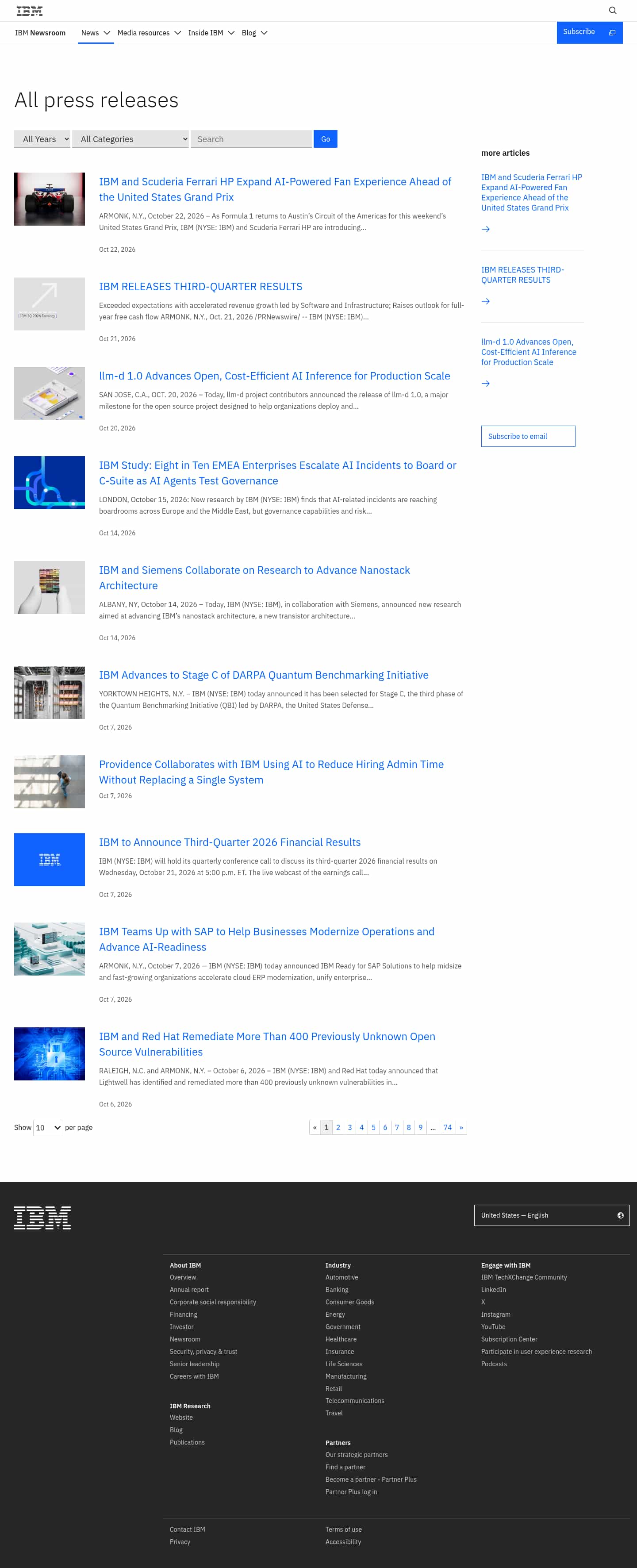Image resolution: width=637 pixels, height=1568 pixels.
Task: Expand the News menu
Action: pyautogui.click(x=96, y=33)
